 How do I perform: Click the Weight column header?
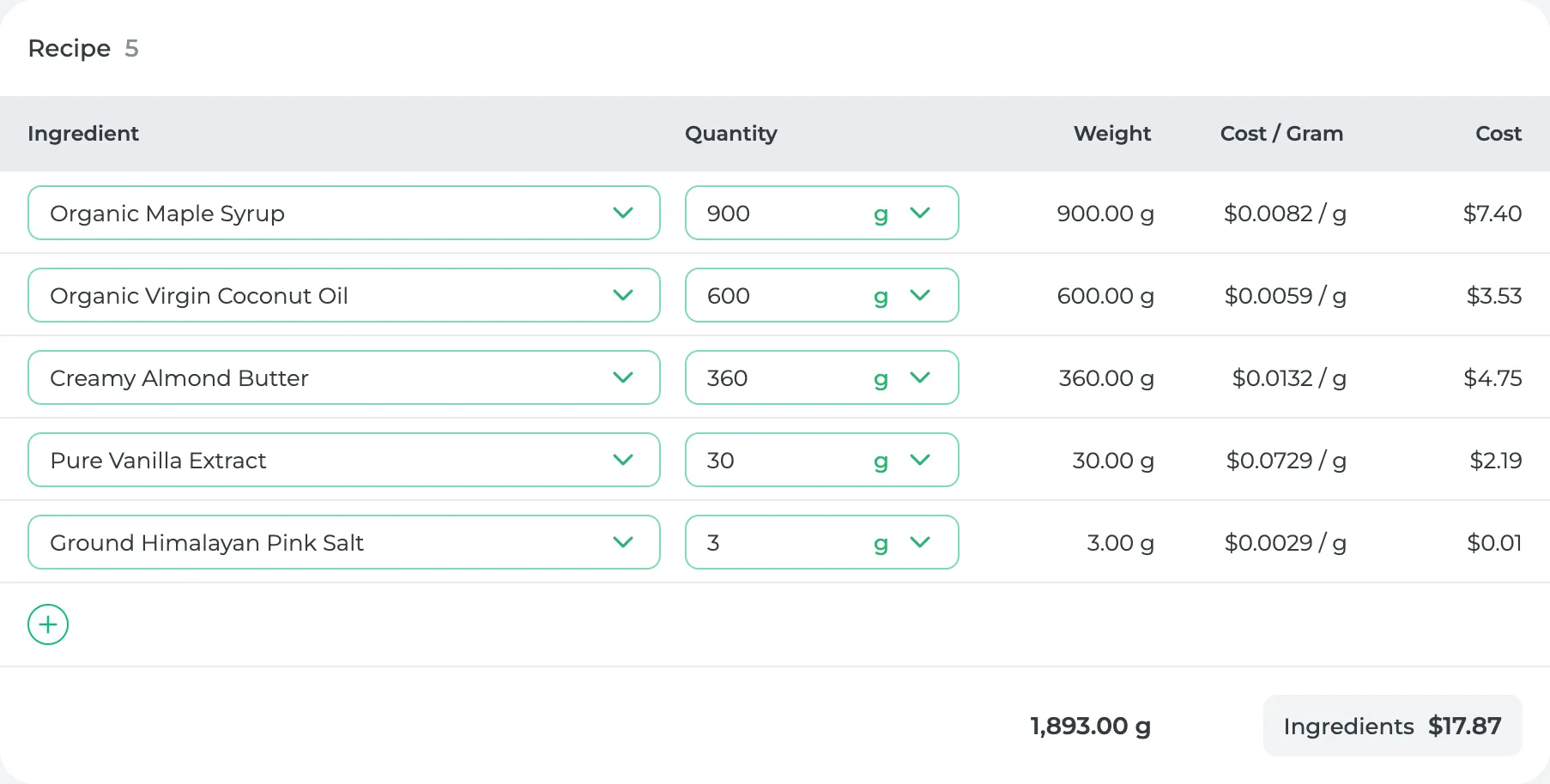[1112, 133]
